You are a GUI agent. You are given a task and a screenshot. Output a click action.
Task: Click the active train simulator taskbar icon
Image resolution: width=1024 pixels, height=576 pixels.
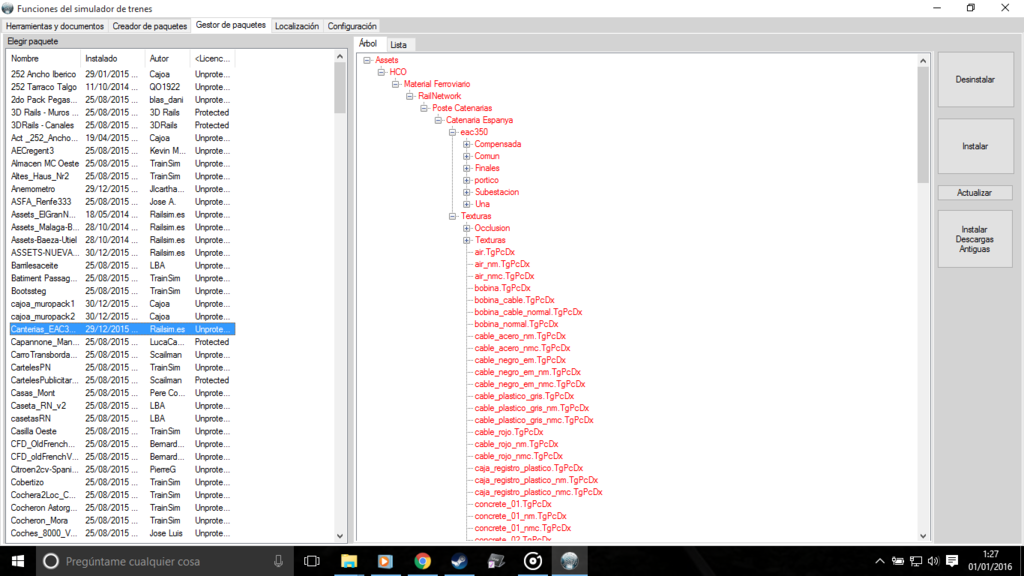pyautogui.click(x=569, y=561)
